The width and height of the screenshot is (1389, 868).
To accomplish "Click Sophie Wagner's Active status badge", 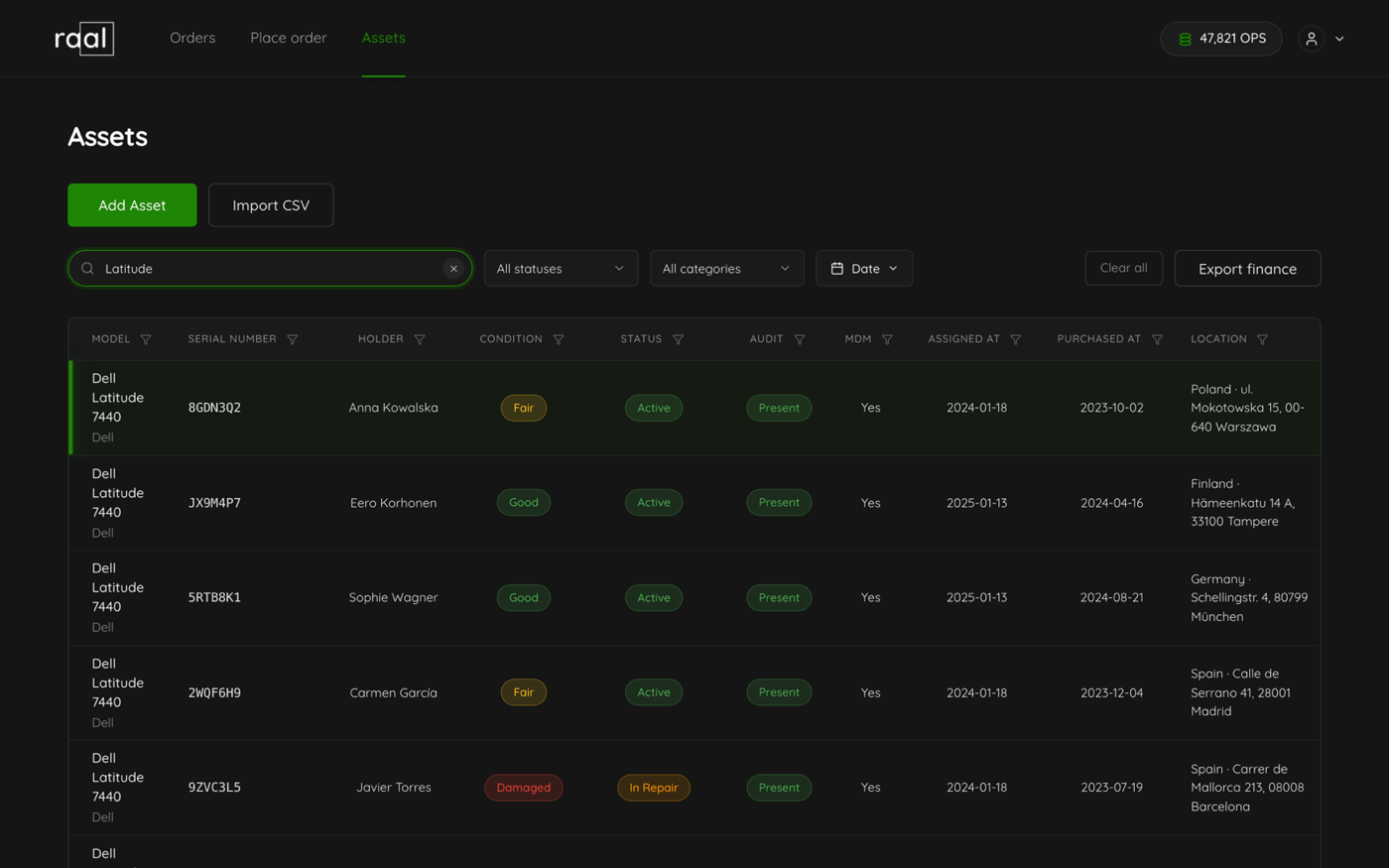I will point(654,597).
